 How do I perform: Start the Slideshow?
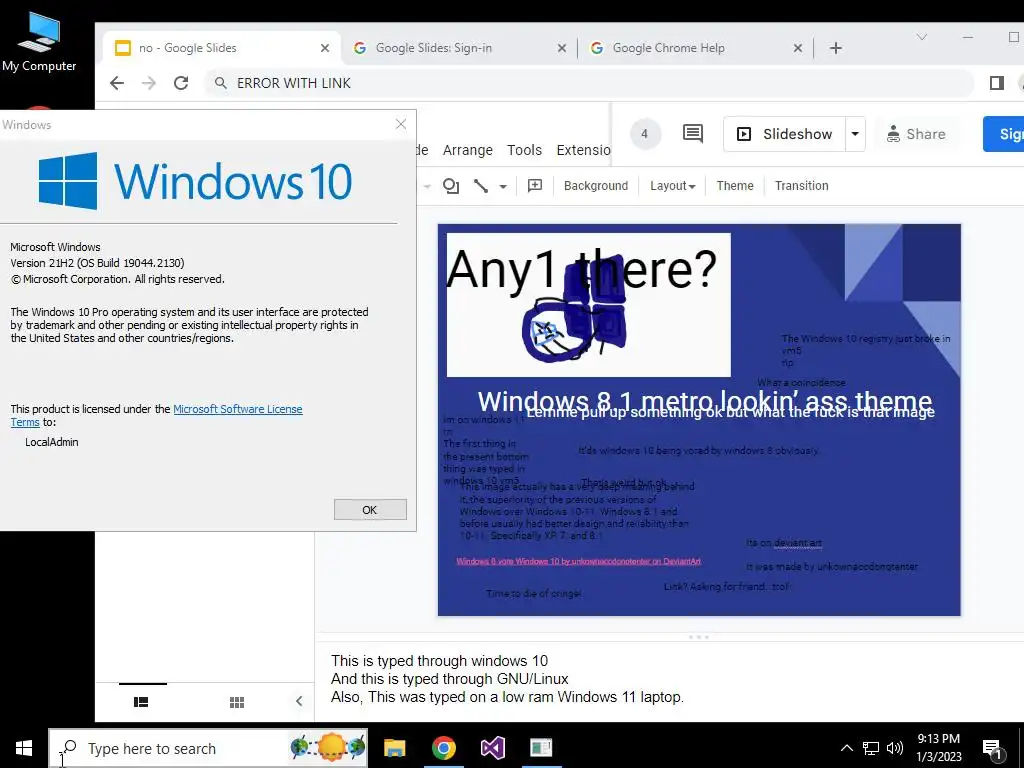[x=784, y=134]
